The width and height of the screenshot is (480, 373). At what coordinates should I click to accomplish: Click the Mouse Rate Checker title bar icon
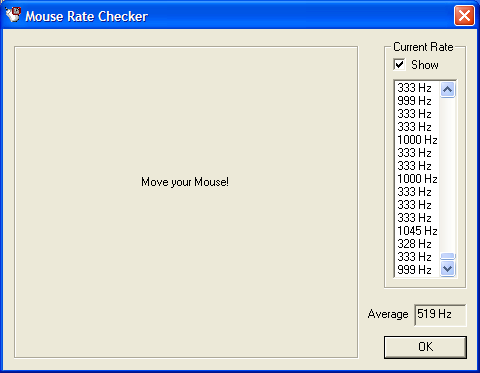tap(13, 15)
